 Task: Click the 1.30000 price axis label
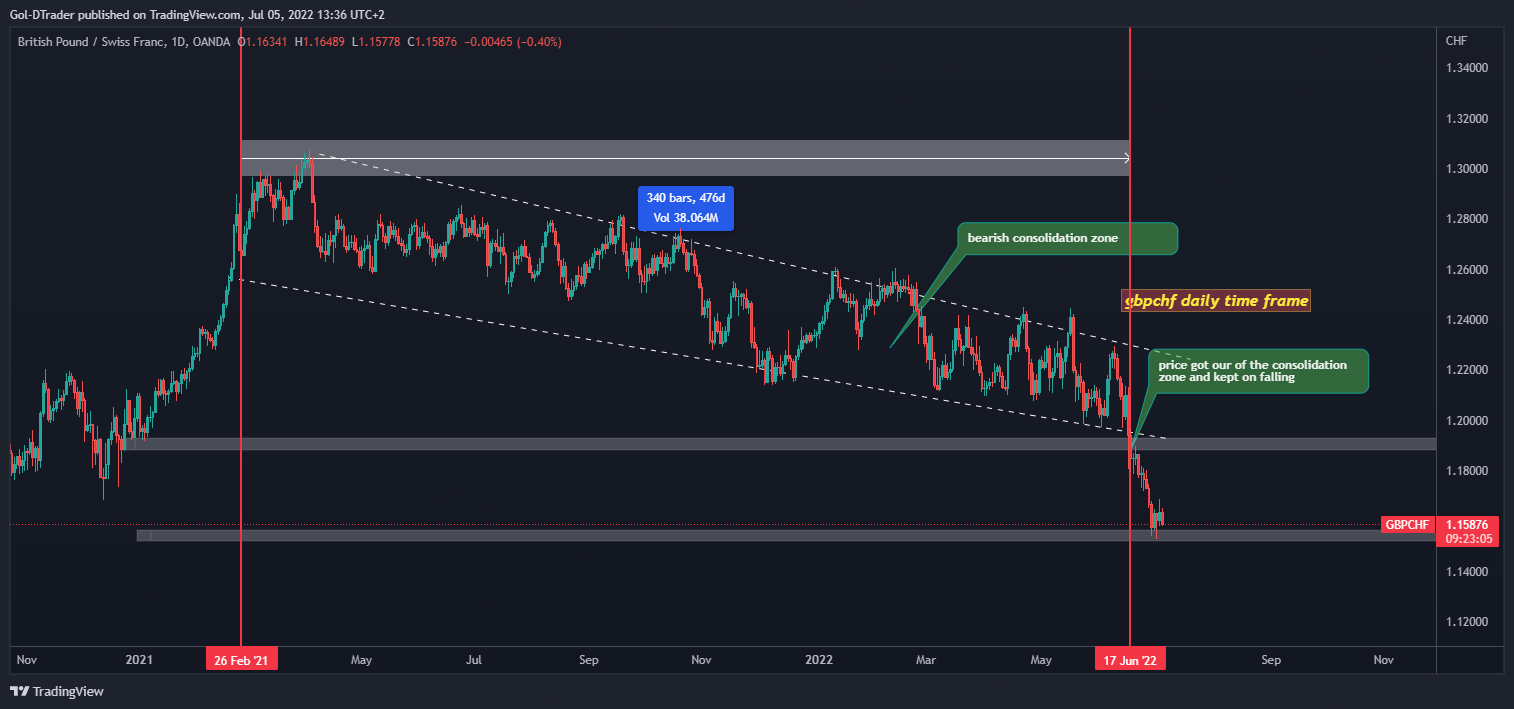pos(1469,169)
